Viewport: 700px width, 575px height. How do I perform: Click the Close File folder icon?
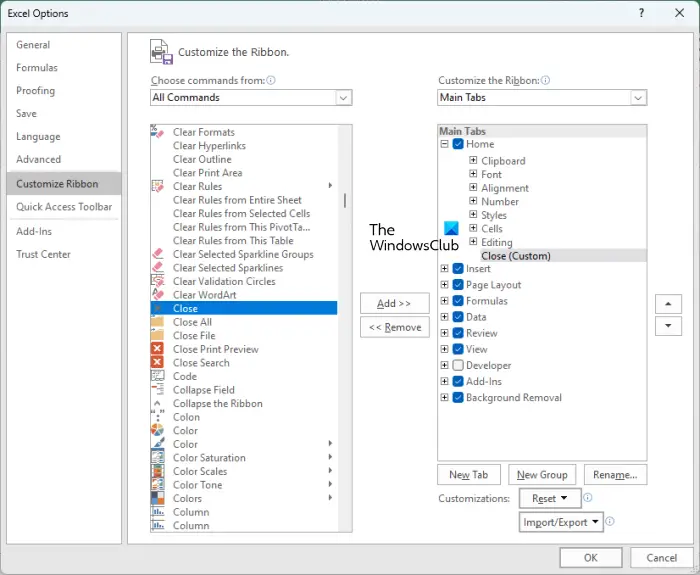(157, 335)
